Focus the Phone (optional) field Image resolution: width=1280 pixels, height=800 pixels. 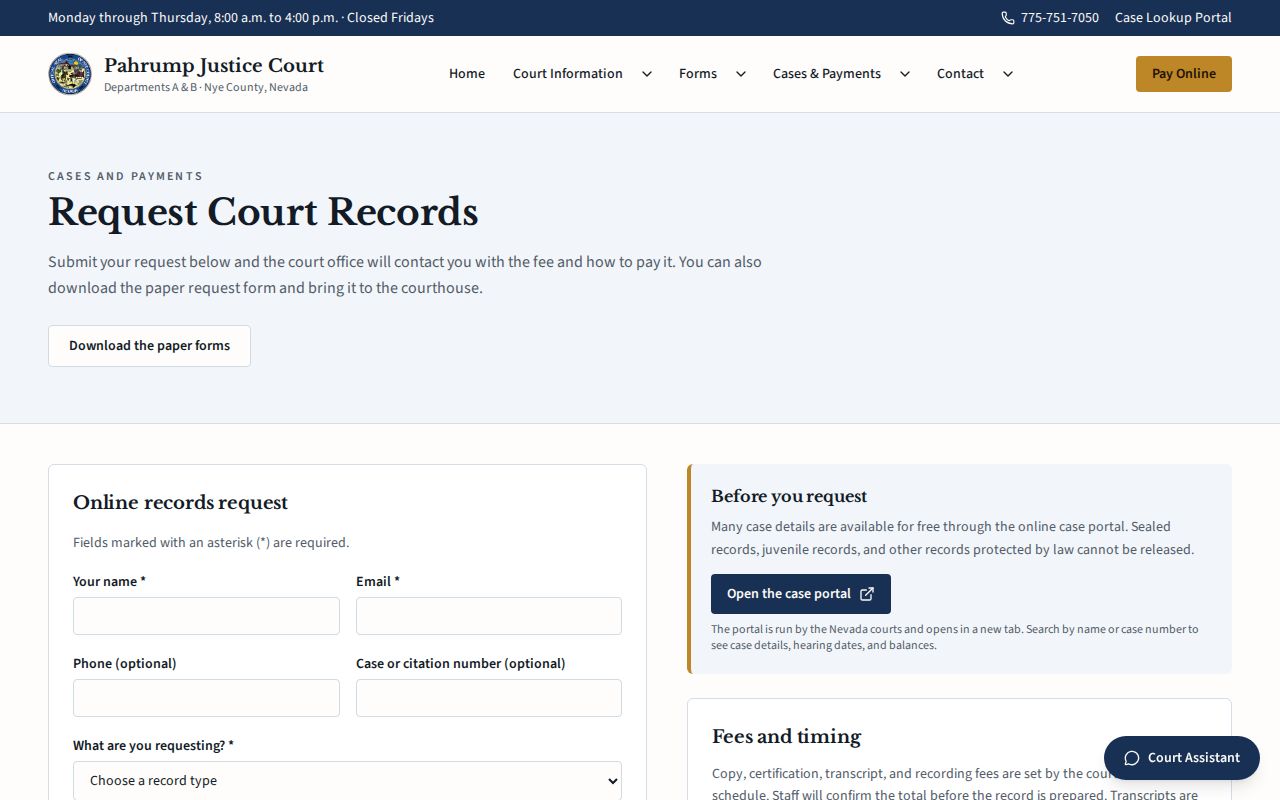coord(206,698)
